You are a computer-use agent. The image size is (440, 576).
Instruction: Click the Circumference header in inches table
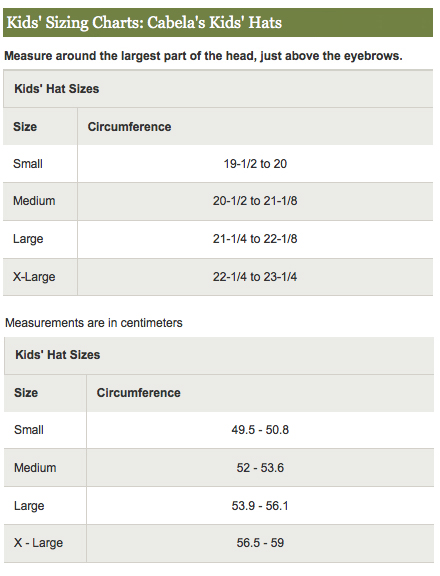tap(129, 127)
